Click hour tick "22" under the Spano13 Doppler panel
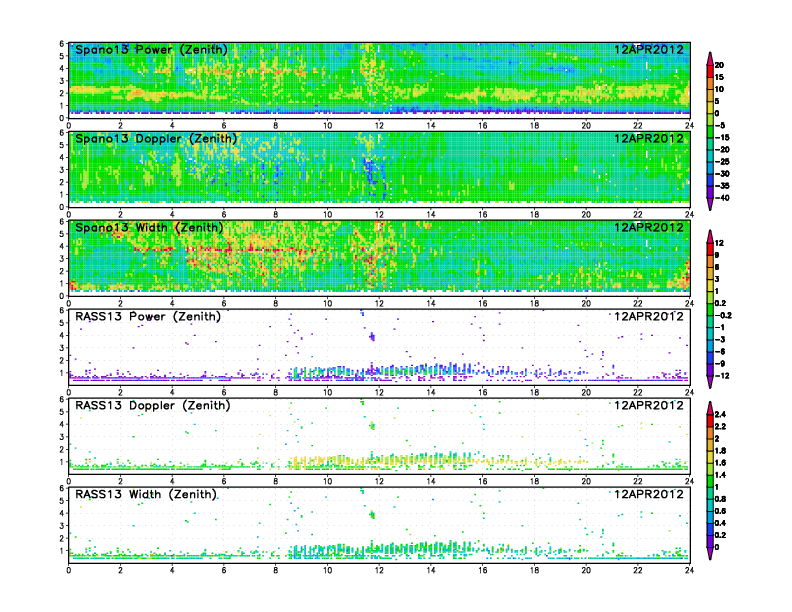The height and width of the screenshot is (612, 792). pos(637,215)
